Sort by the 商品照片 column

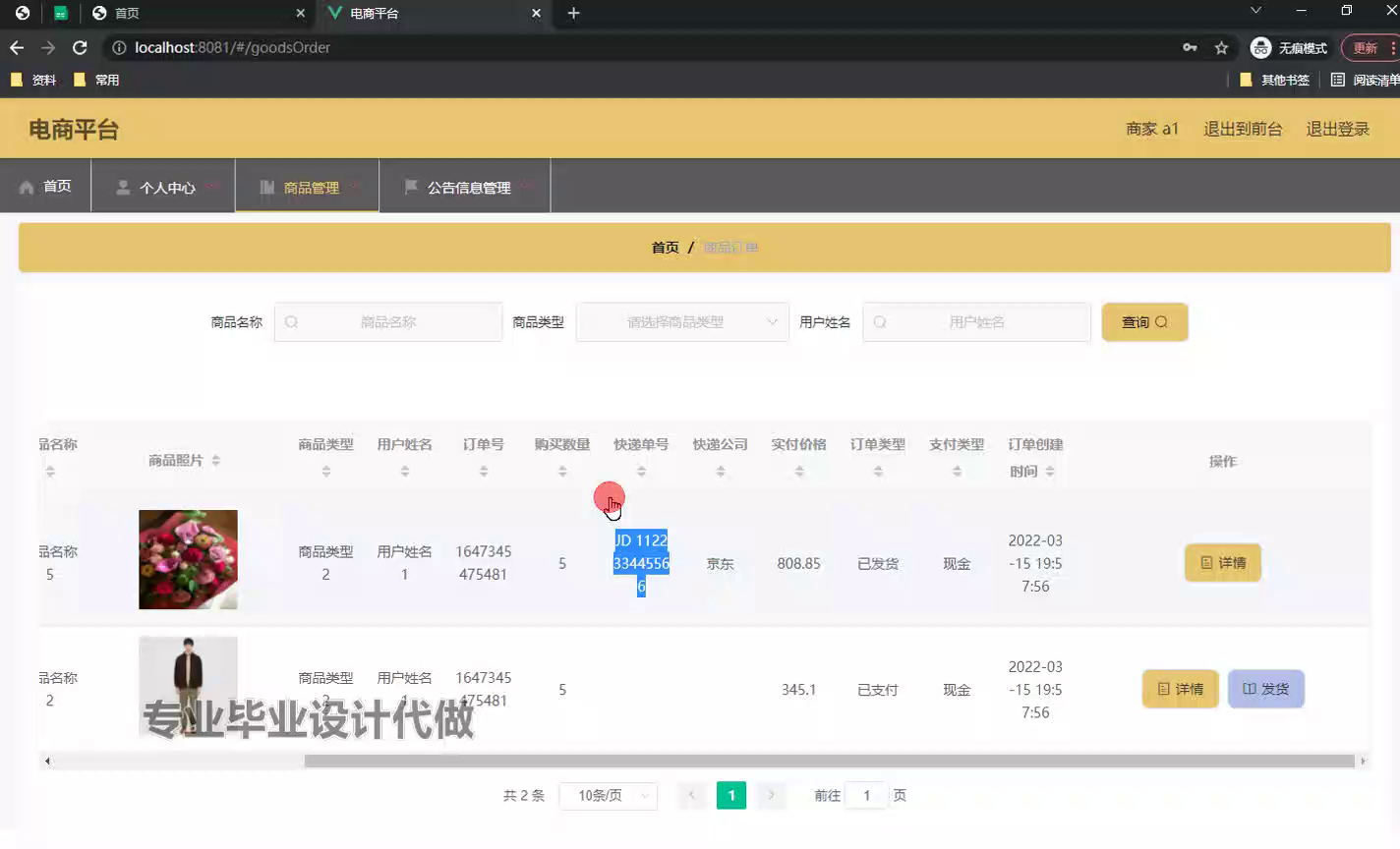[x=215, y=461]
